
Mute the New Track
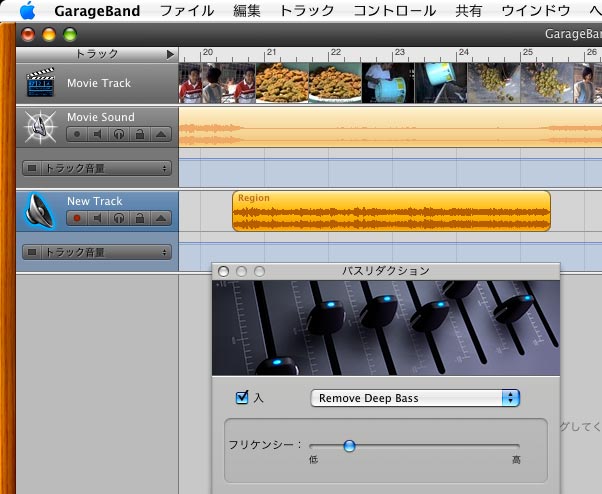98,218
